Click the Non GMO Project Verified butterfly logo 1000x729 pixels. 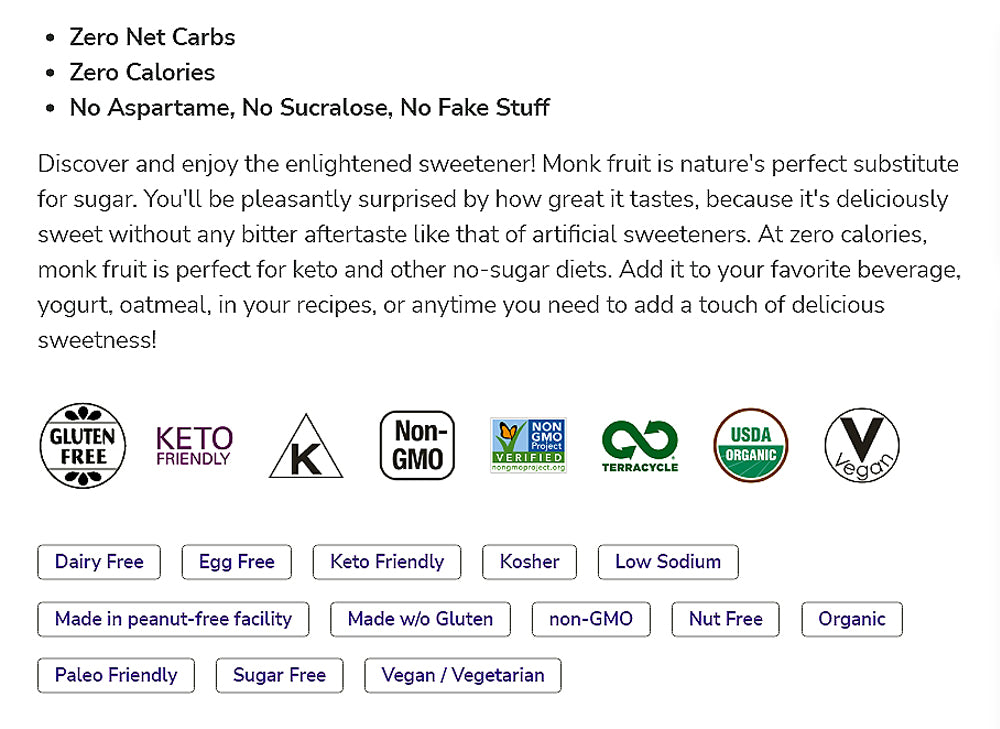click(528, 445)
